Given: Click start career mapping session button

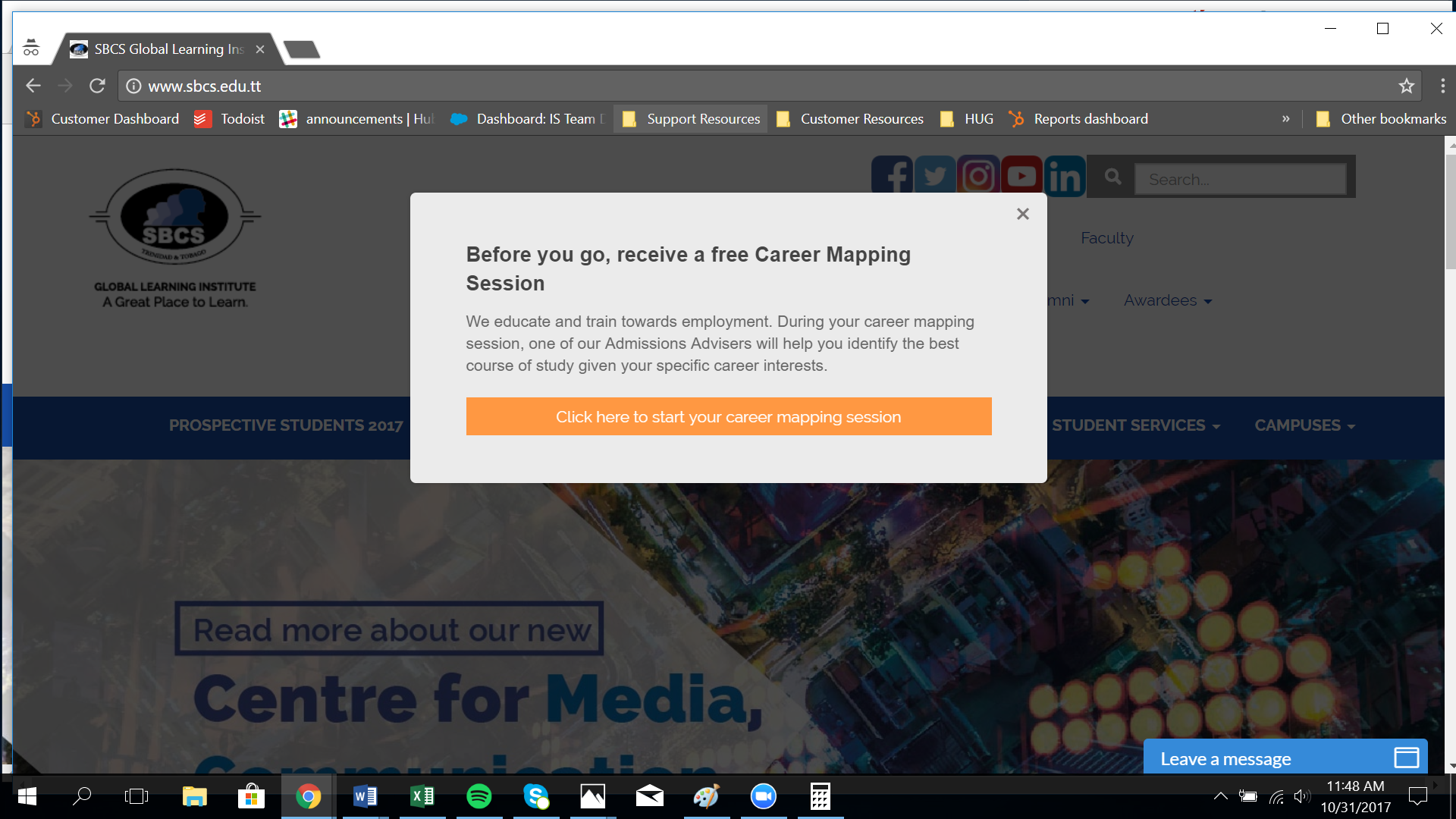Looking at the screenshot, I should click(x=728, y=417).
